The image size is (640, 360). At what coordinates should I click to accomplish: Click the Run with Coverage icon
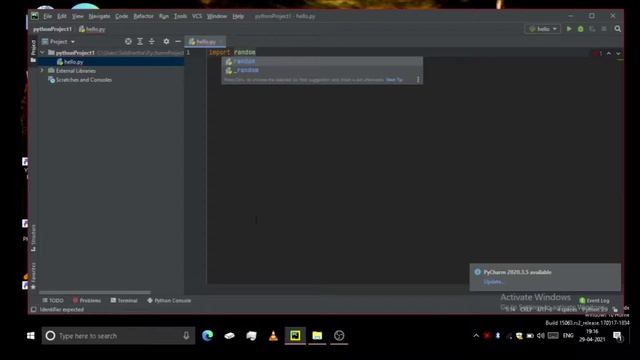point(592,29)
